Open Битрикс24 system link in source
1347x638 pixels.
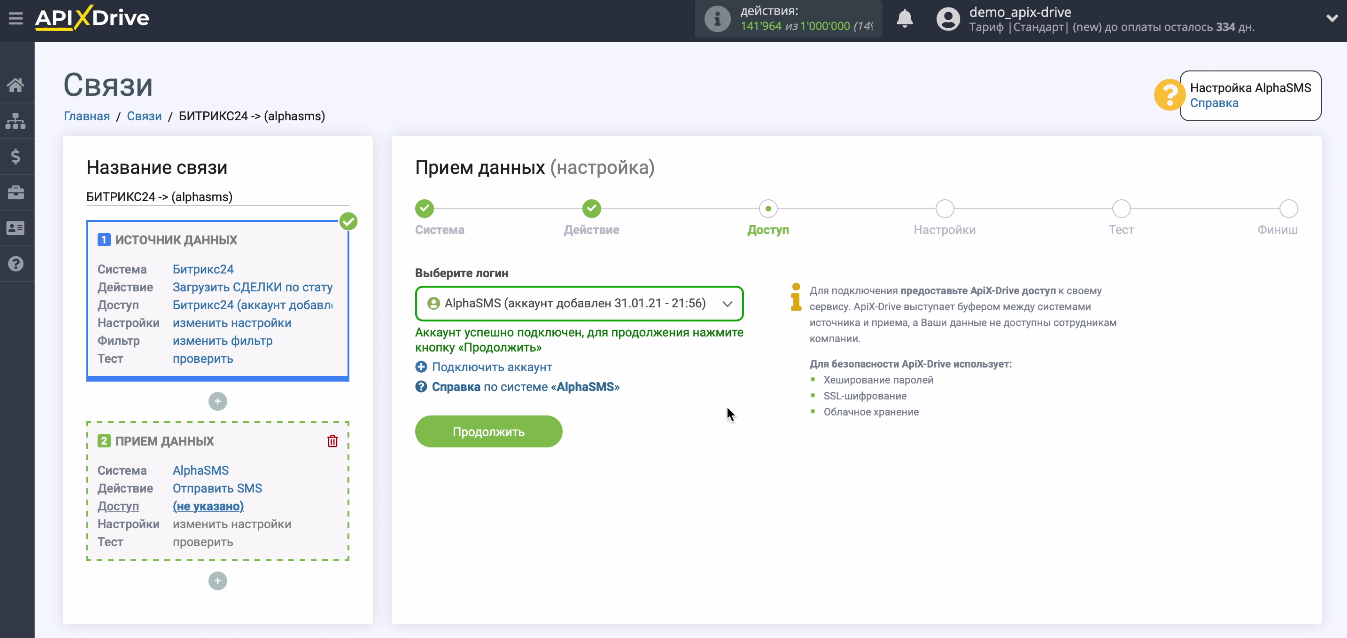tap(203, 269)
